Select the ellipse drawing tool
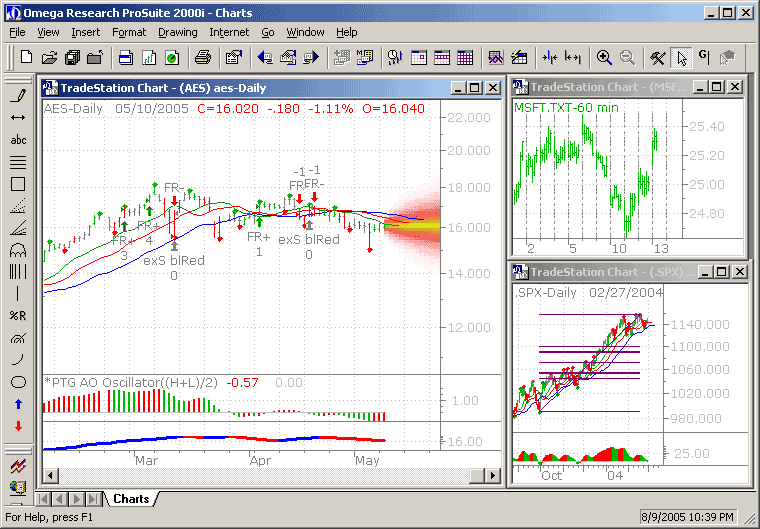 (18, 382)
